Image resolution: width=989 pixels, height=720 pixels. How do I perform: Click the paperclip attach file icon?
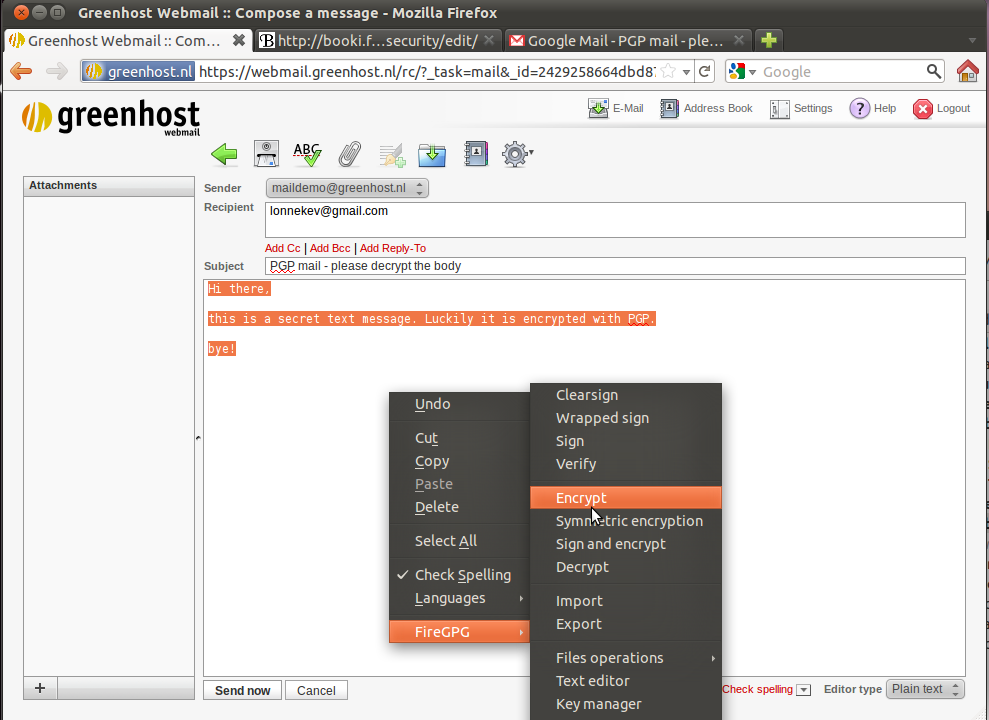coord(349,154)
